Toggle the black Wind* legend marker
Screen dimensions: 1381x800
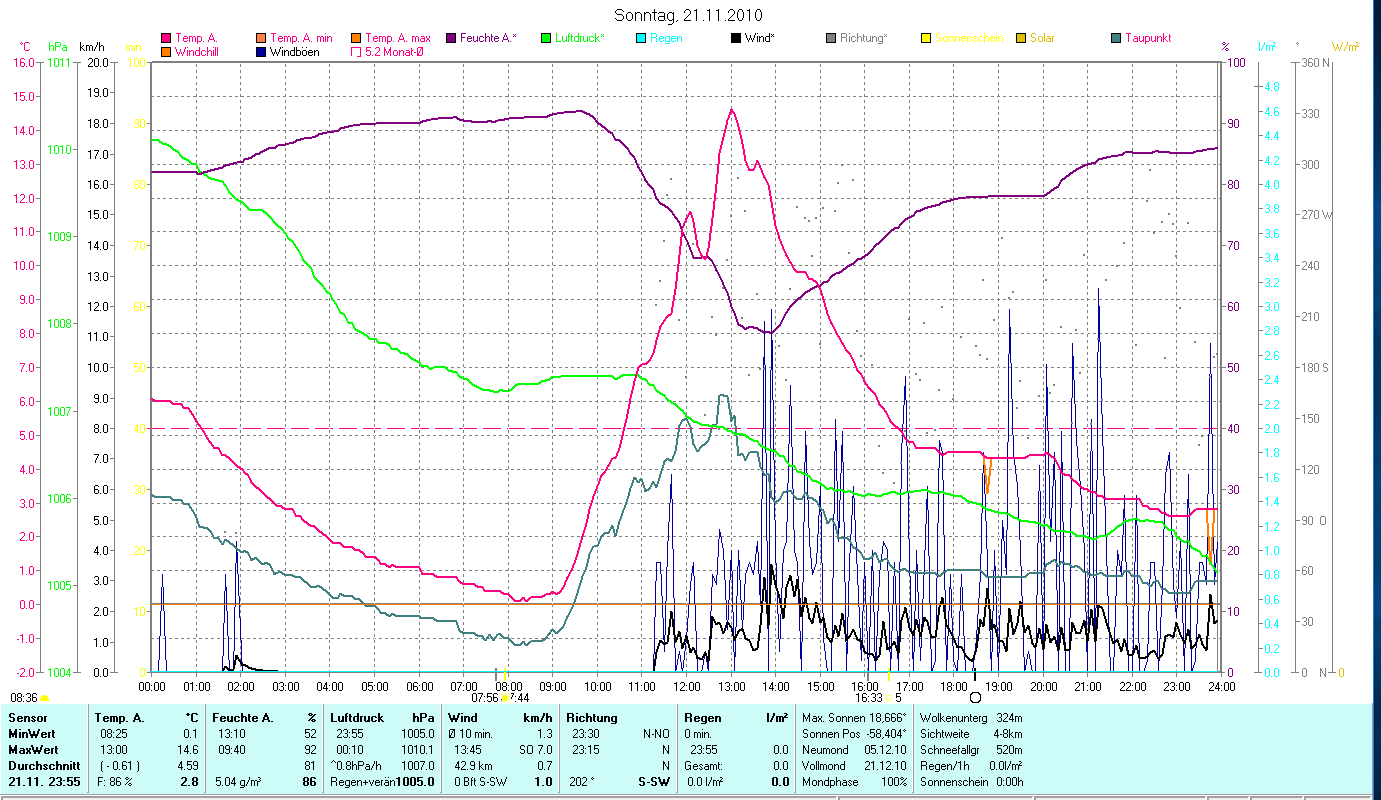click(x=735, y=39)
